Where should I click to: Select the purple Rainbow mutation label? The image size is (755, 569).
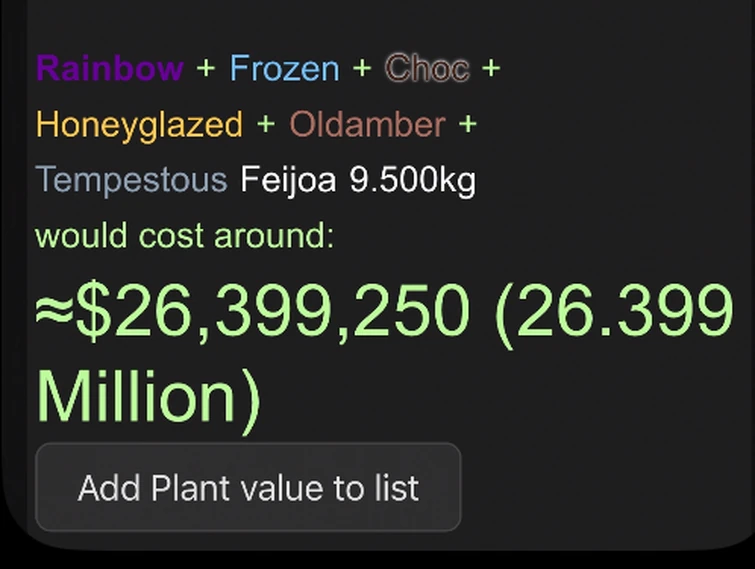pyautogui.click(x=110, y=69)
